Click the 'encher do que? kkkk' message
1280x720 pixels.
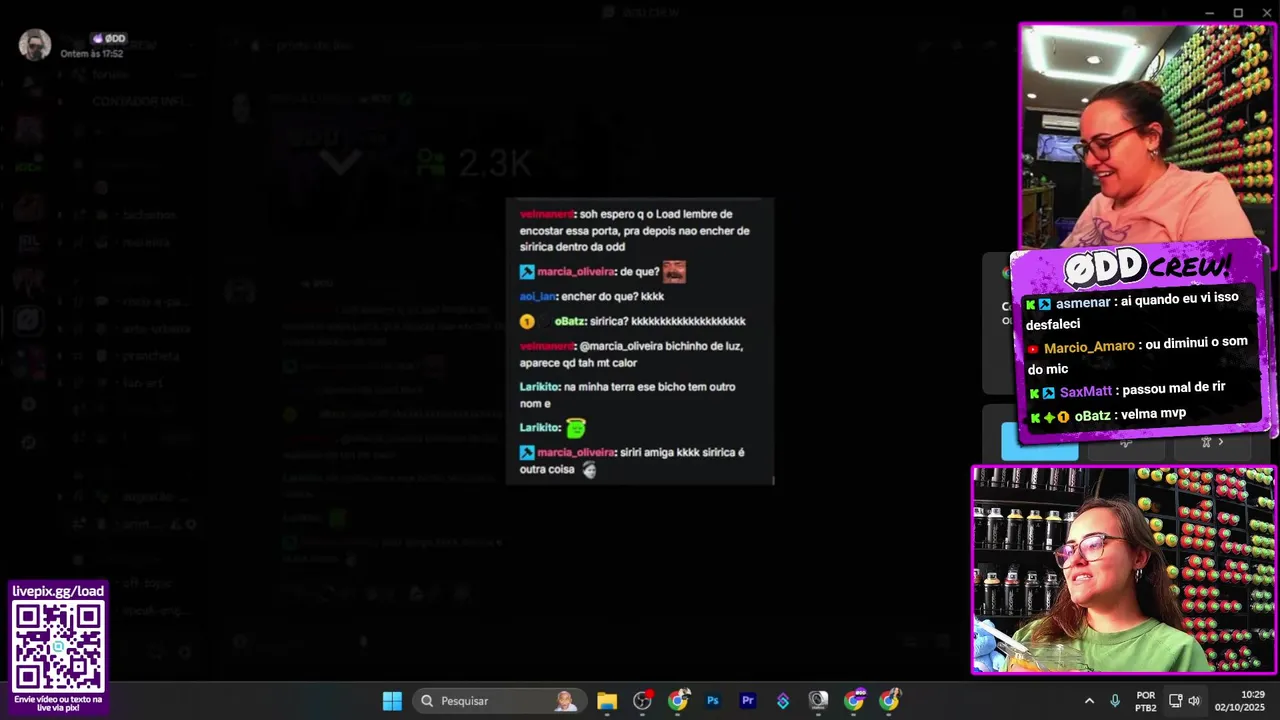[592, 296]
